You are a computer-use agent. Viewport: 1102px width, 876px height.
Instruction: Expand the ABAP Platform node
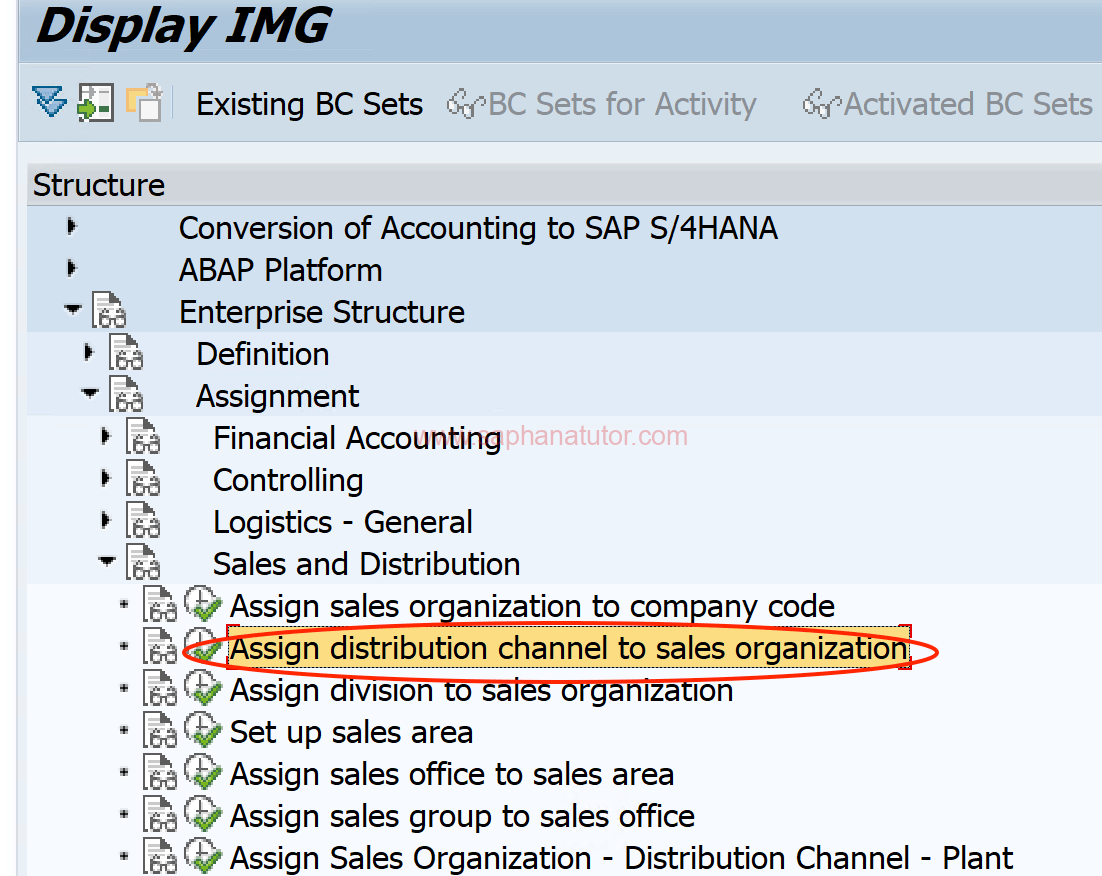[71, 269]
